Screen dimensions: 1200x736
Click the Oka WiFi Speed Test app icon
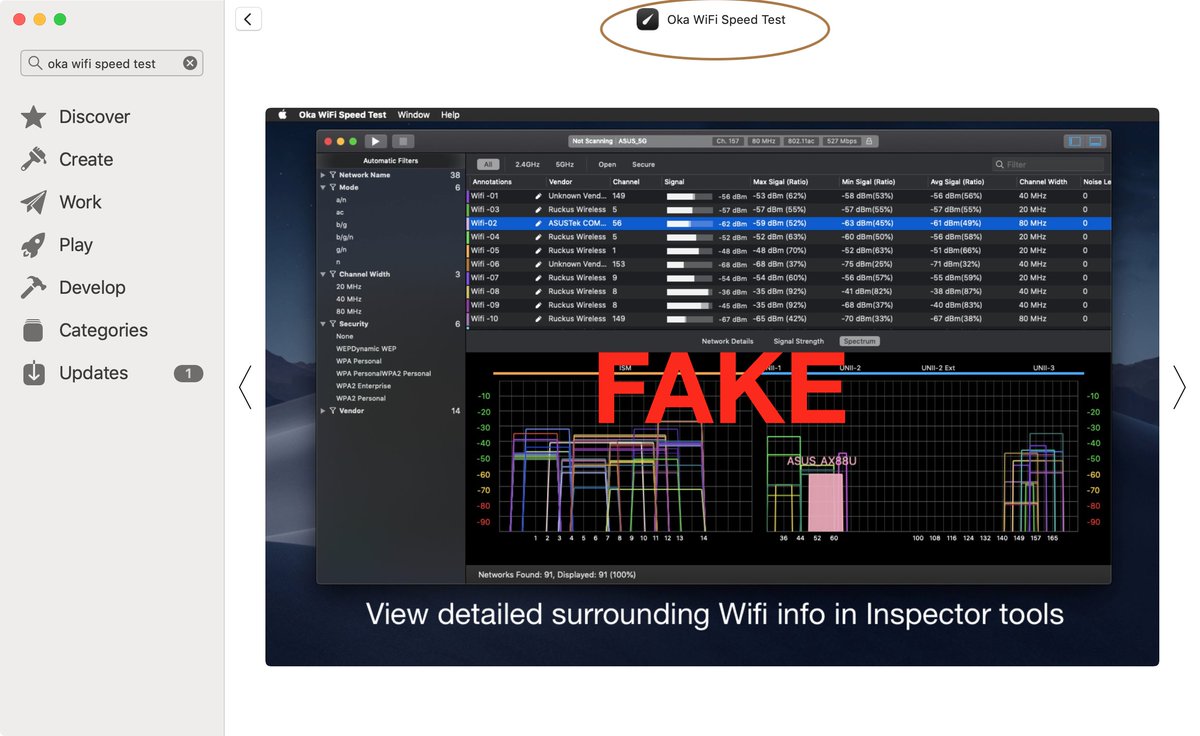(648, 19)
